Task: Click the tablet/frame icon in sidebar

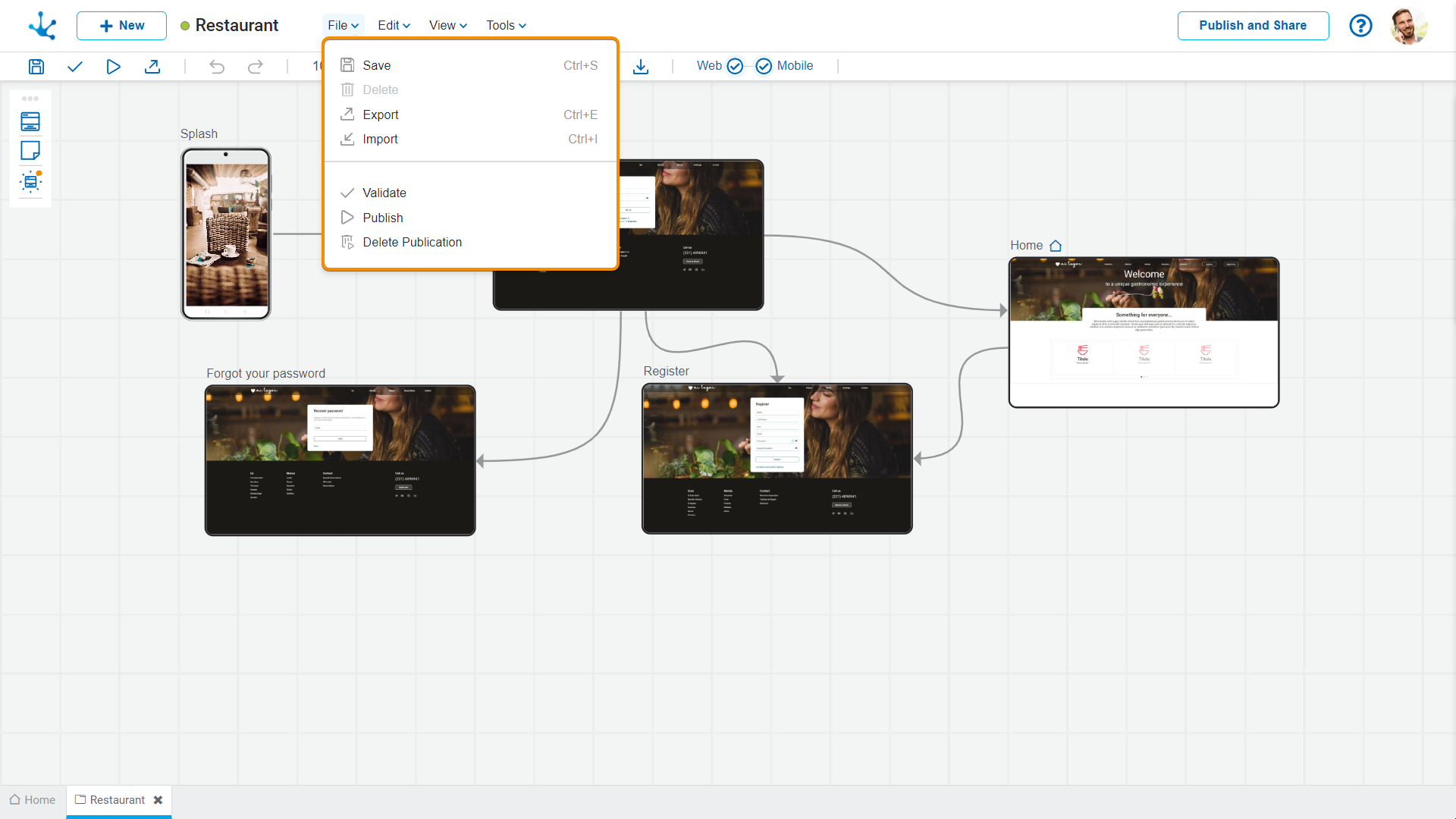Action: [x=30, y=152]
